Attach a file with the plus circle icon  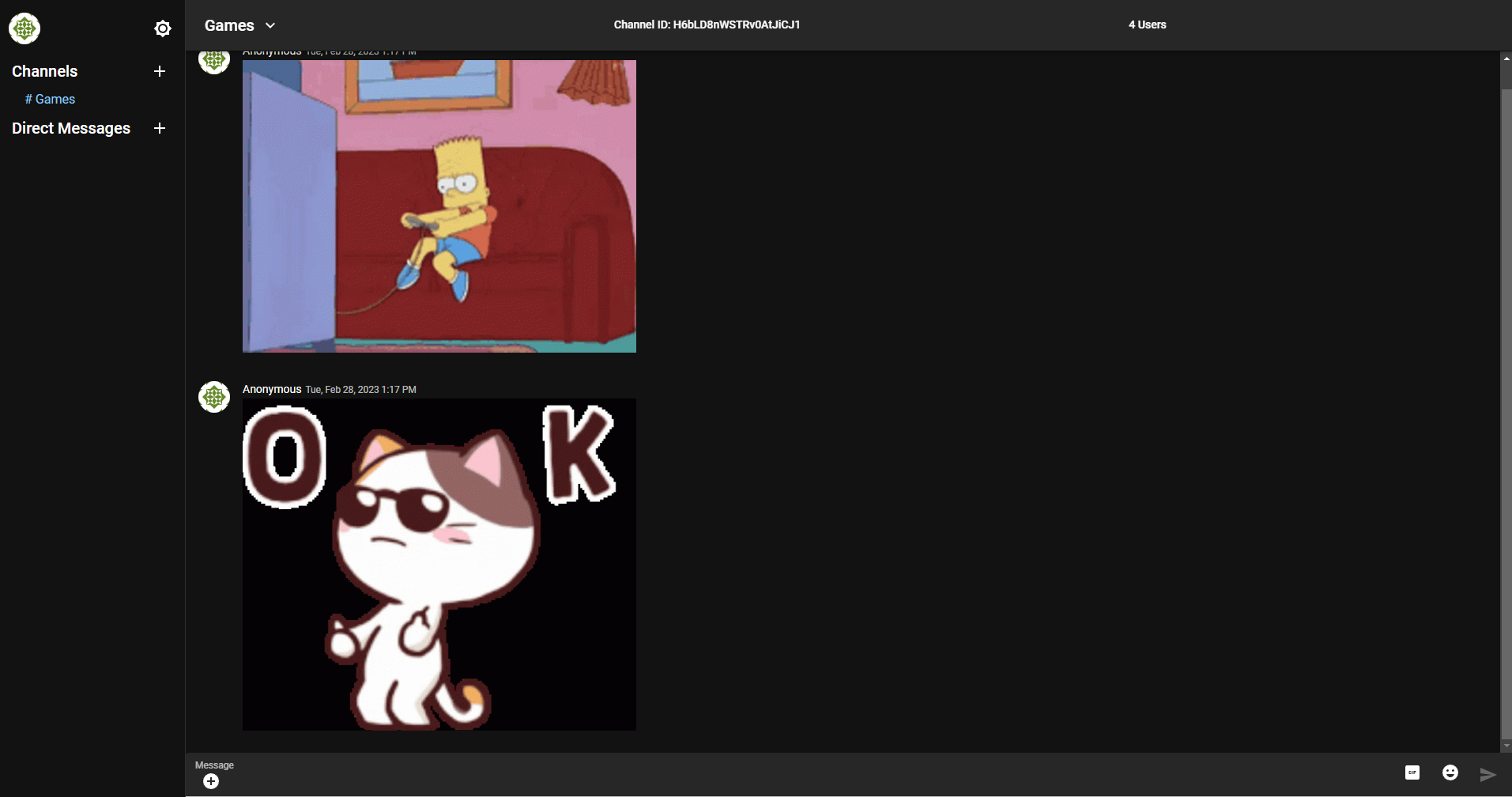[211, 781]
